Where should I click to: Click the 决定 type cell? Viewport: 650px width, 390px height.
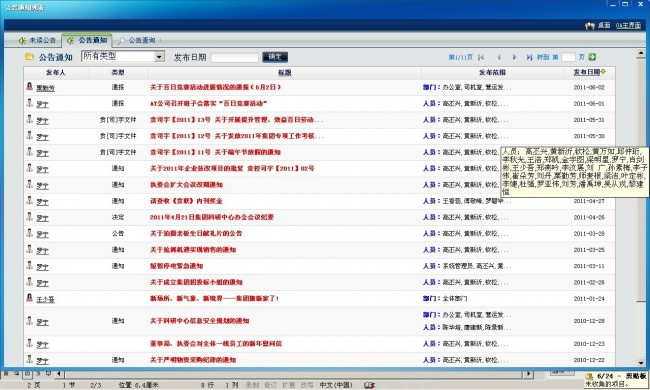tap(118, 217)
